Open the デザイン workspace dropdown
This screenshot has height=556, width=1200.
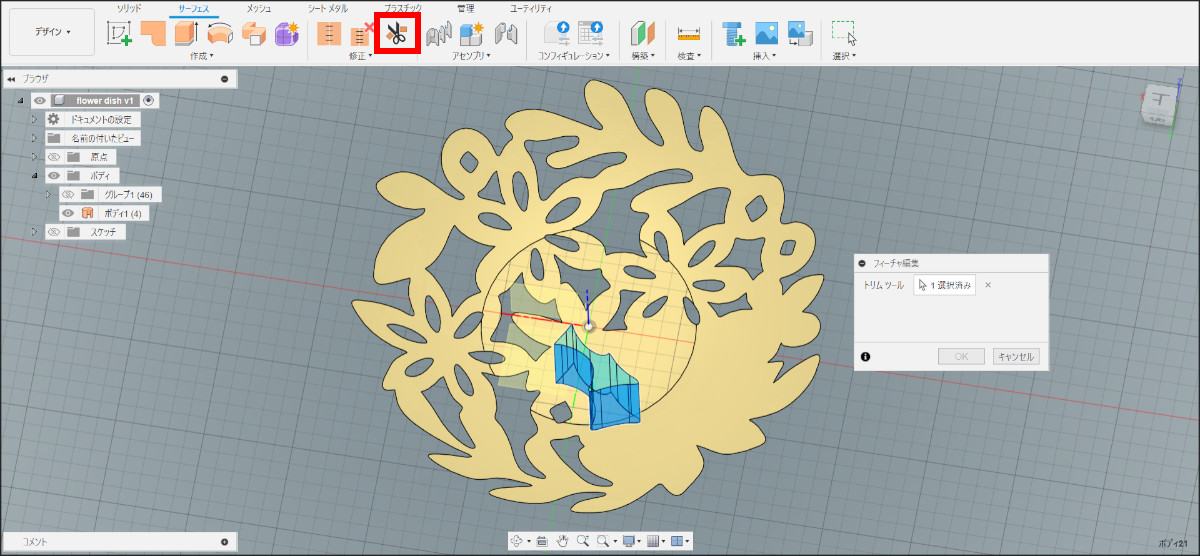pyautogui.click(x=52, y=32)
